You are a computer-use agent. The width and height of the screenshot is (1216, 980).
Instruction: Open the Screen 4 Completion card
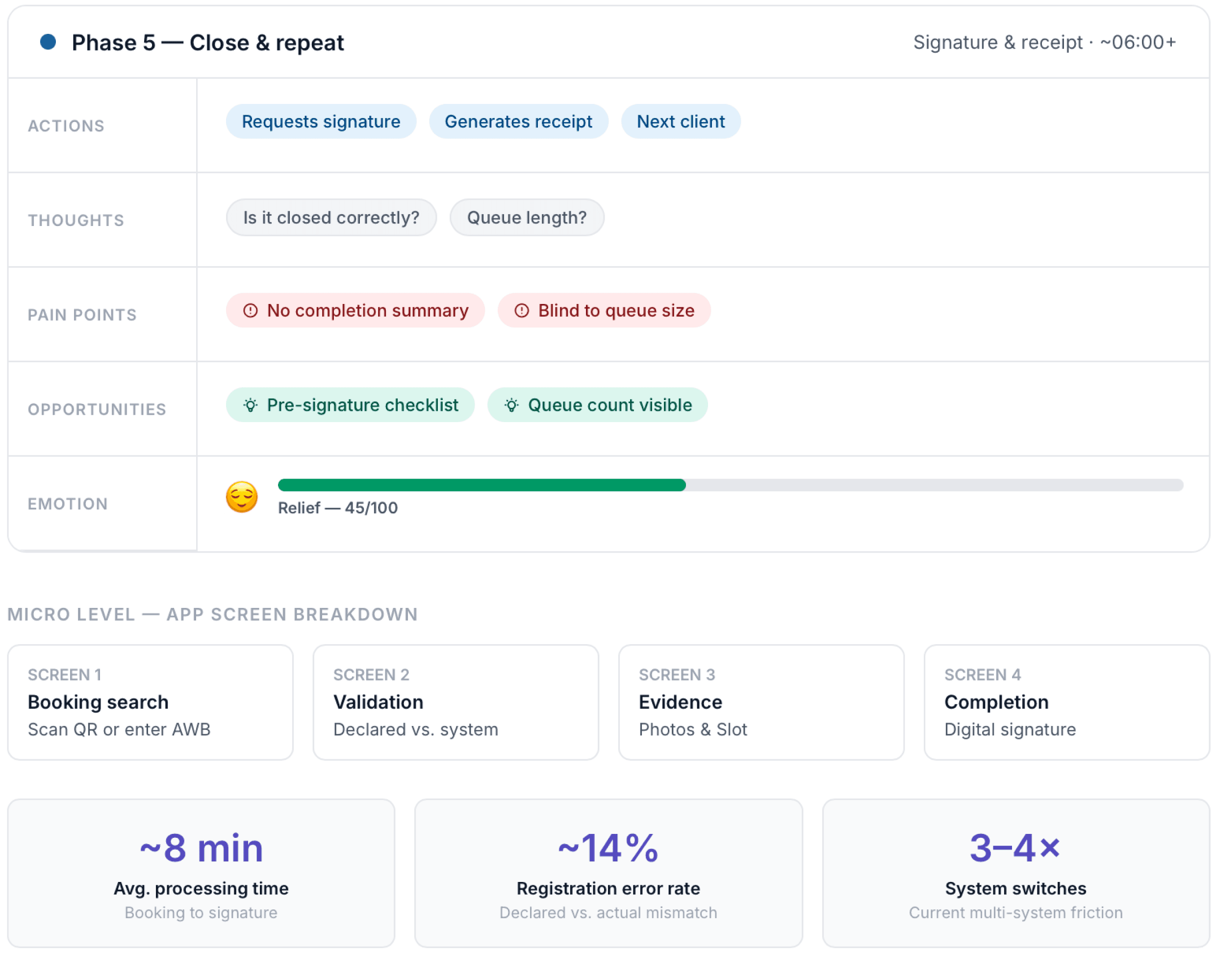(x=1066, y=702)
